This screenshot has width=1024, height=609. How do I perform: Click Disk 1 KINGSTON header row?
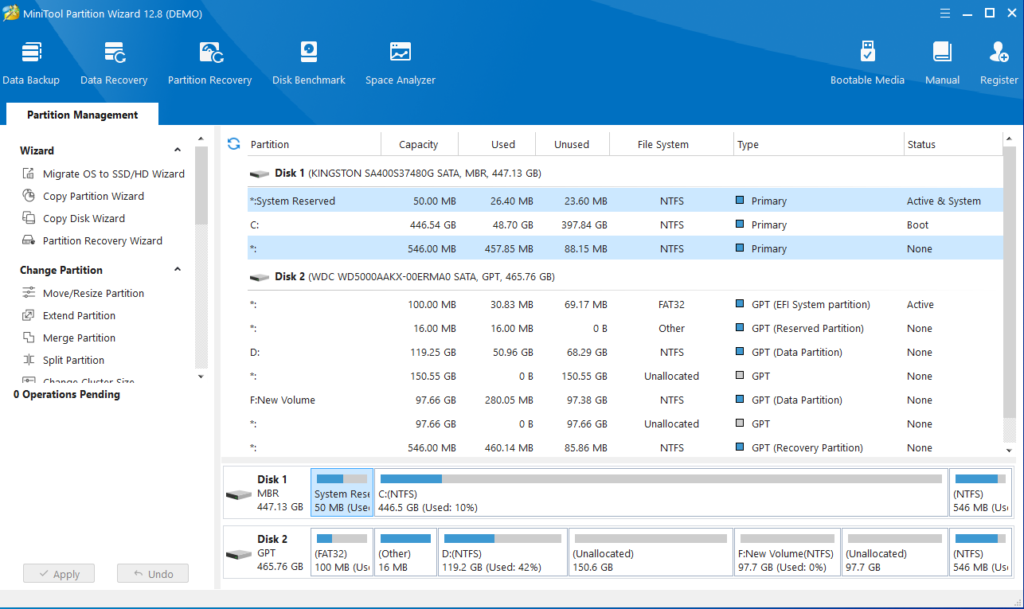pos(625,173)
